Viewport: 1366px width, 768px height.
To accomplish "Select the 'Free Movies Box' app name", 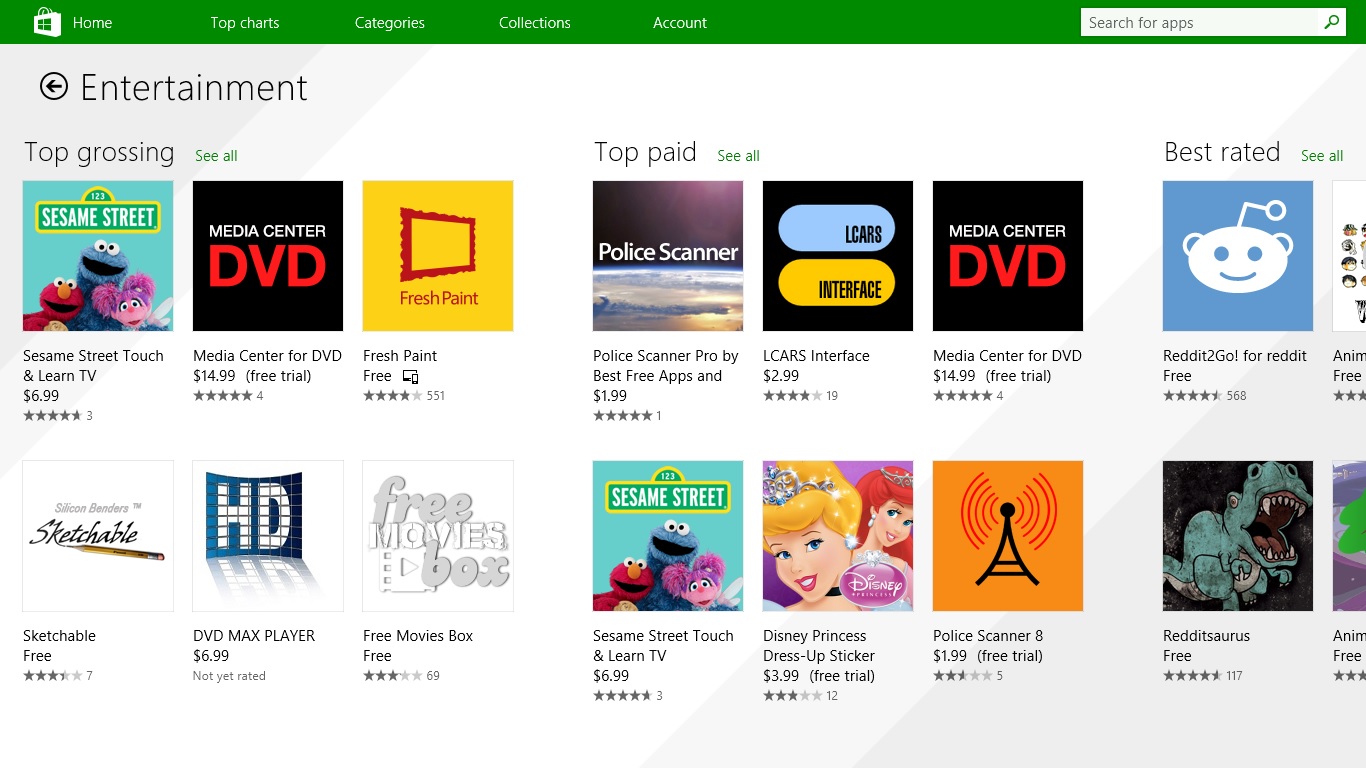I will point(418,636).
